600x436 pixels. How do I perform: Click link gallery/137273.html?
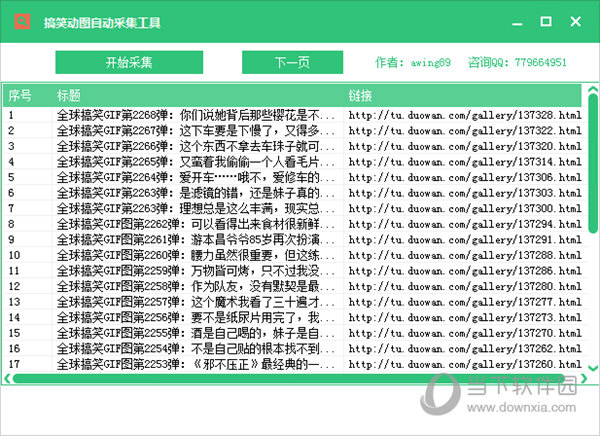pyautogui.click(x=465, y=318)
